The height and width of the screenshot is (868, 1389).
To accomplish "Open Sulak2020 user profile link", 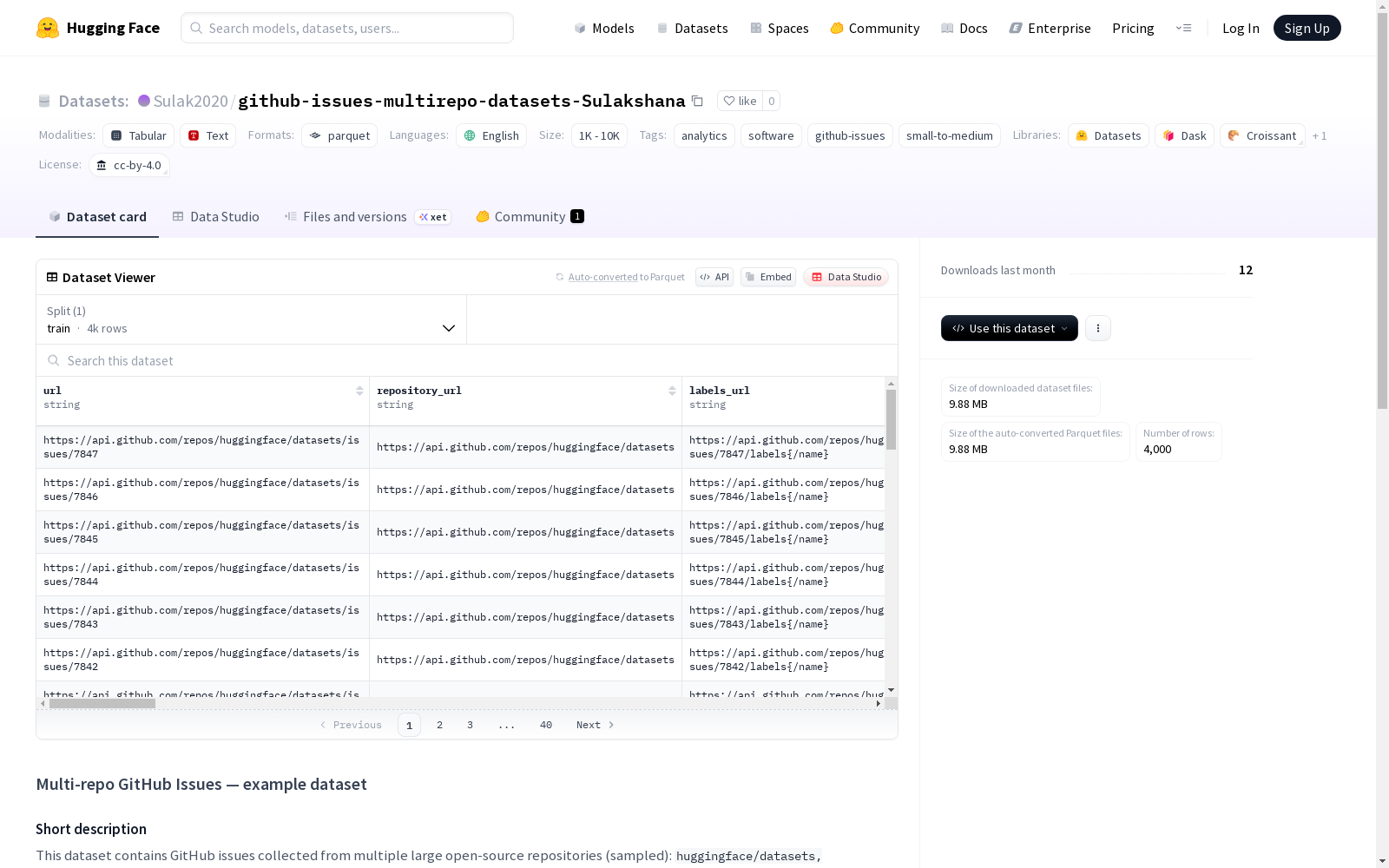I will coord(190,101).
